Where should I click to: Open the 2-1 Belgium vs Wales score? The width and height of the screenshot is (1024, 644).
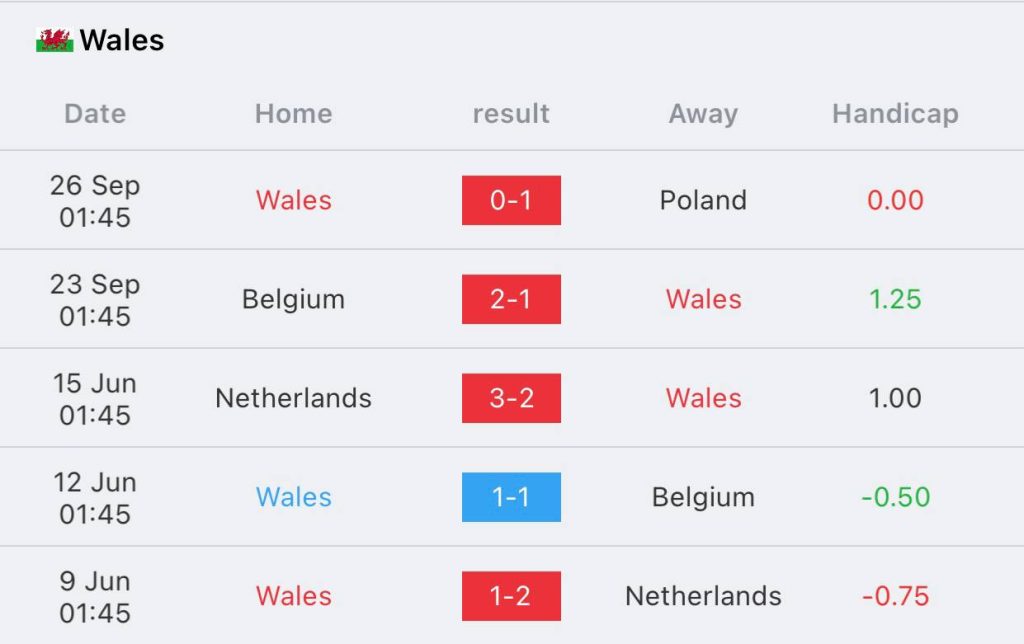(511, 299)
